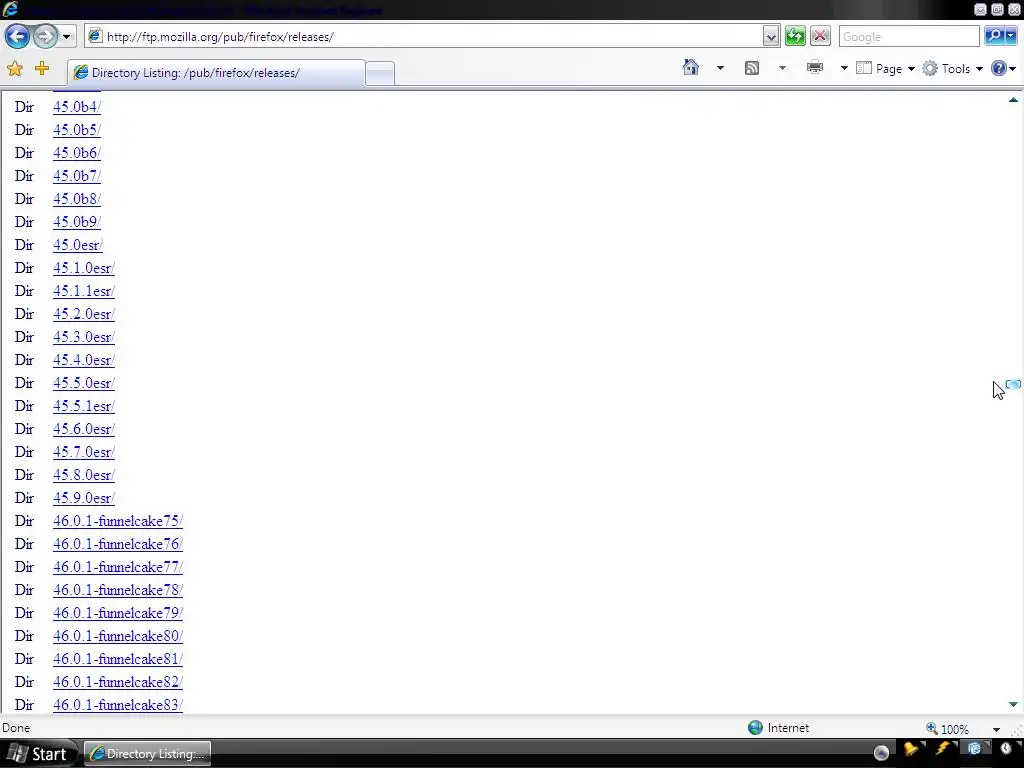The height and width of the screenshot is (768, 1024).
Task: Click the Search magnifier button
Action: tap(994, 36)
